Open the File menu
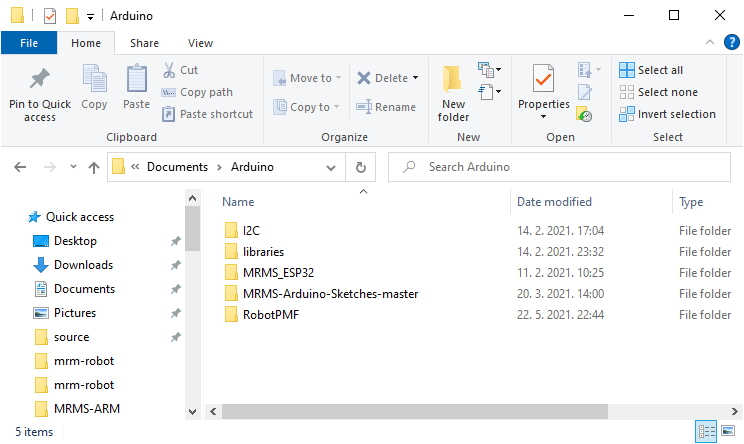The height and width of the screenshot is (444, 744). click(29, 43)
